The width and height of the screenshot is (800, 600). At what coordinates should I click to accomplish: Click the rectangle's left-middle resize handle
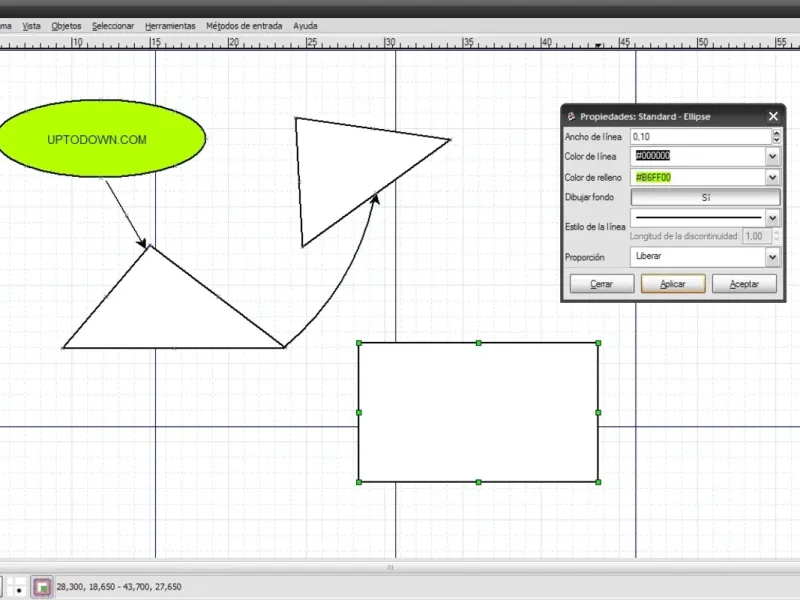(359, 413)
